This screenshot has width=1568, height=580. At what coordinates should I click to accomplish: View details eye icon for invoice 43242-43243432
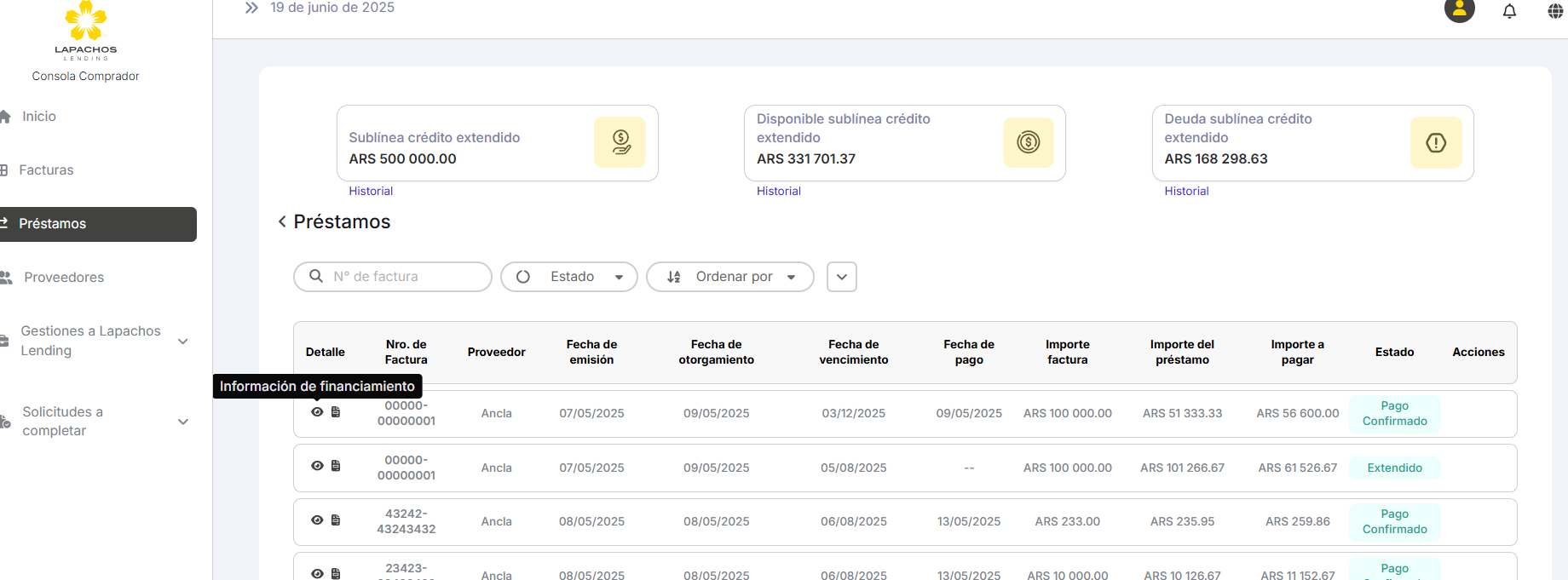point(317,520)
